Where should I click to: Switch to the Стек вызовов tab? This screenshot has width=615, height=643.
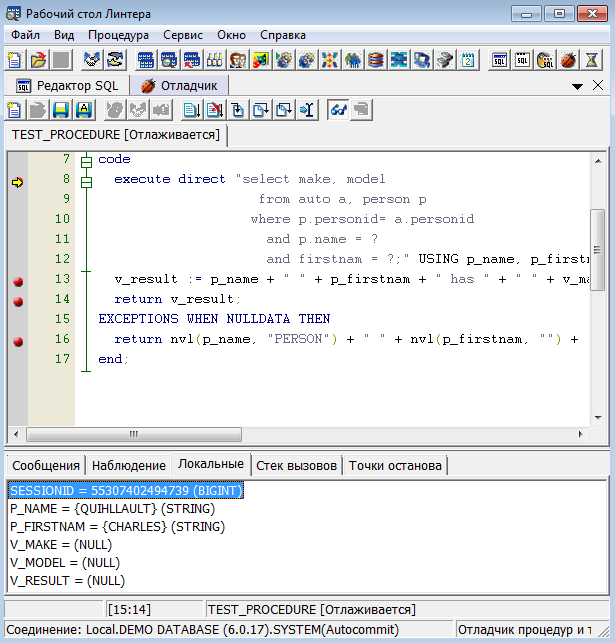click(295, 465)
